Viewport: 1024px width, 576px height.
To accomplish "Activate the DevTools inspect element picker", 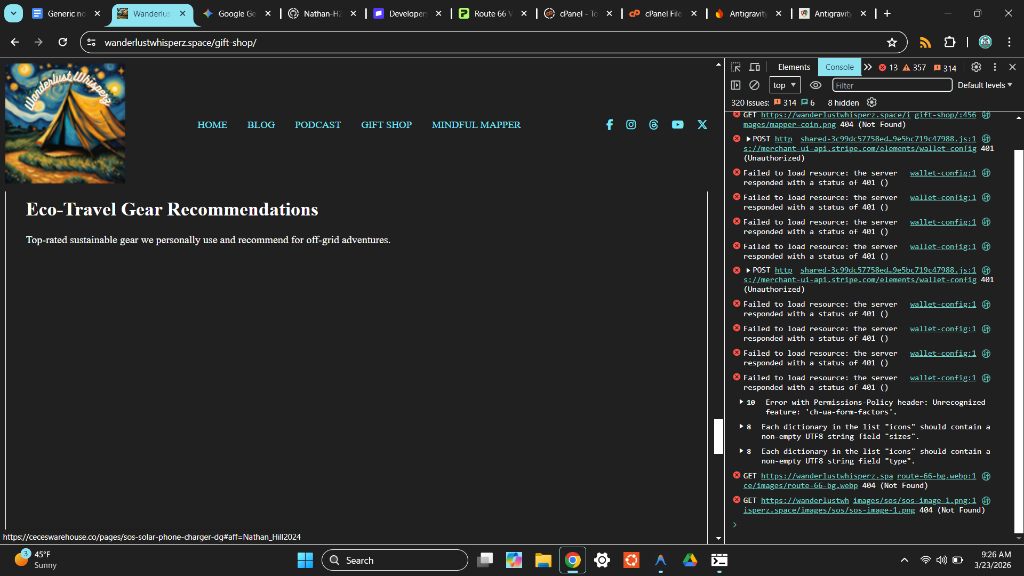I will [736, 67].
